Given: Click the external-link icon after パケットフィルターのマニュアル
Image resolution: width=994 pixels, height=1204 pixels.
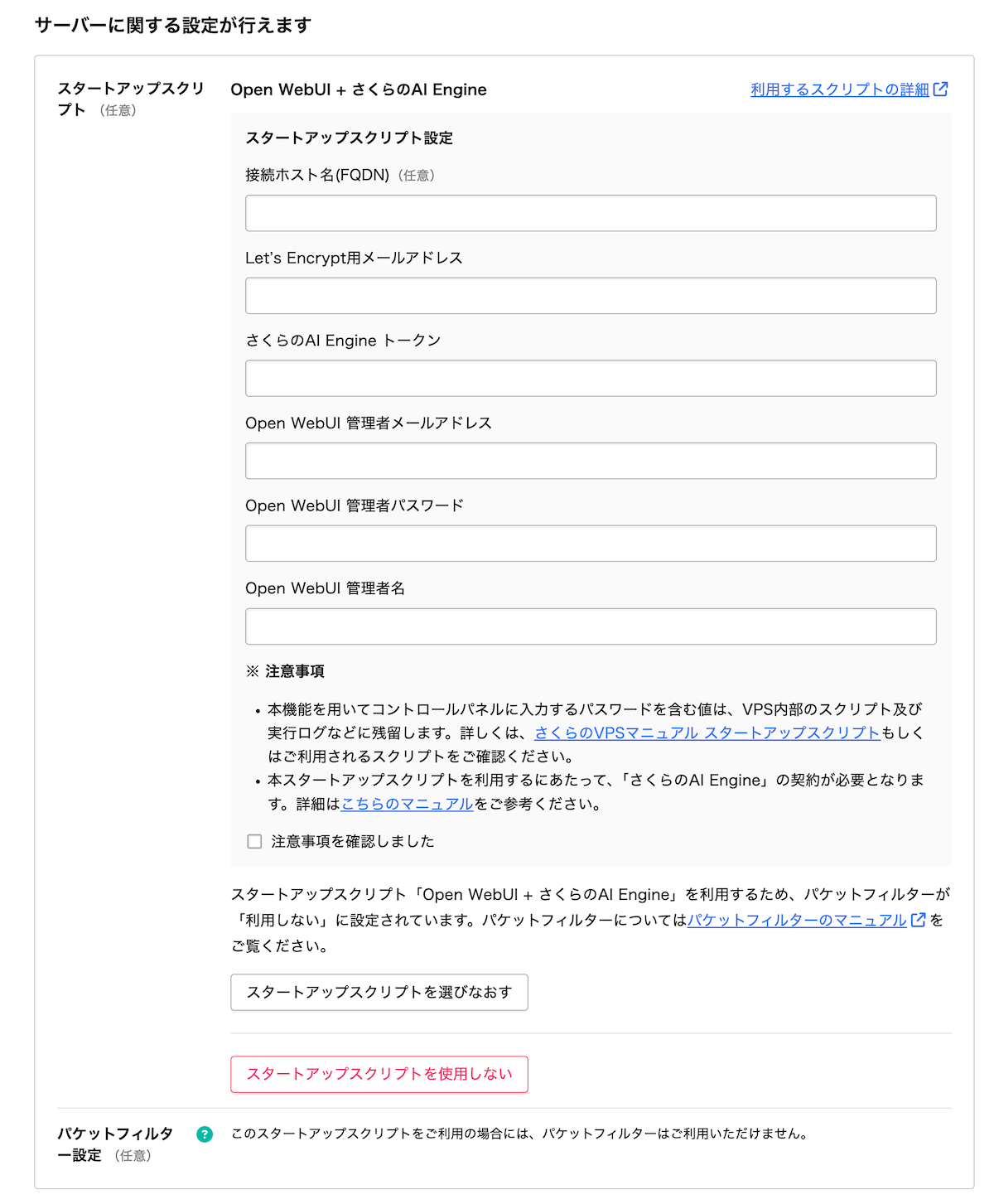Looking at the screenshot, I should click(x=917, y=920).
